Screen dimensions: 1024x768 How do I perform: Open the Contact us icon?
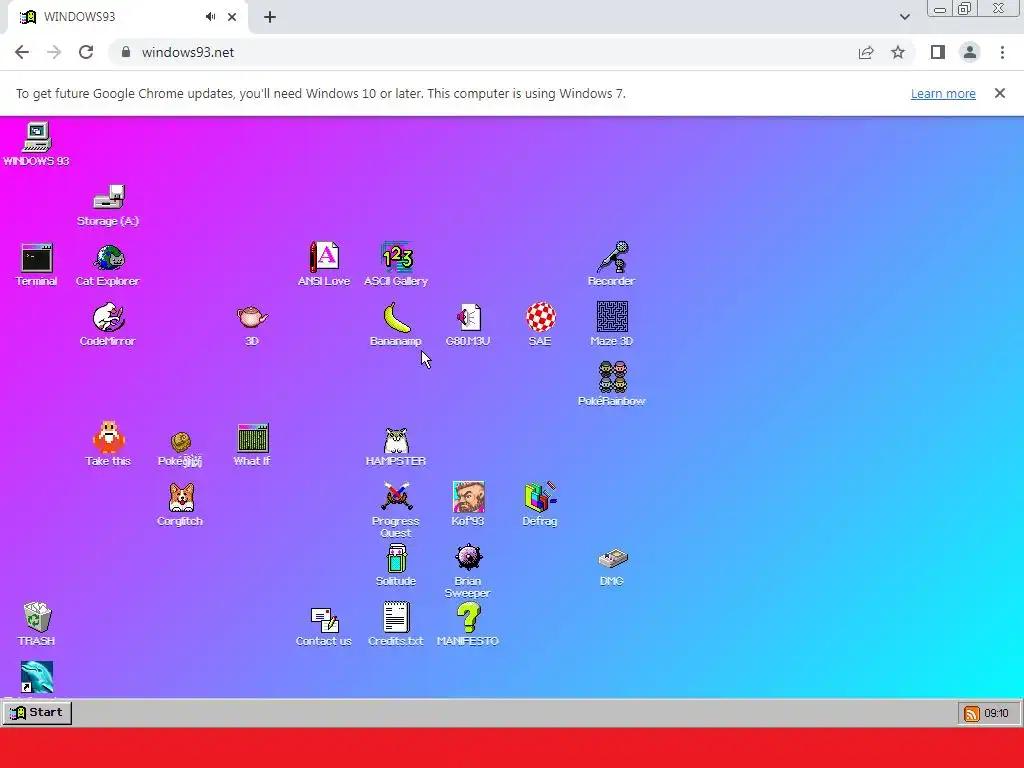pos(324,619)
